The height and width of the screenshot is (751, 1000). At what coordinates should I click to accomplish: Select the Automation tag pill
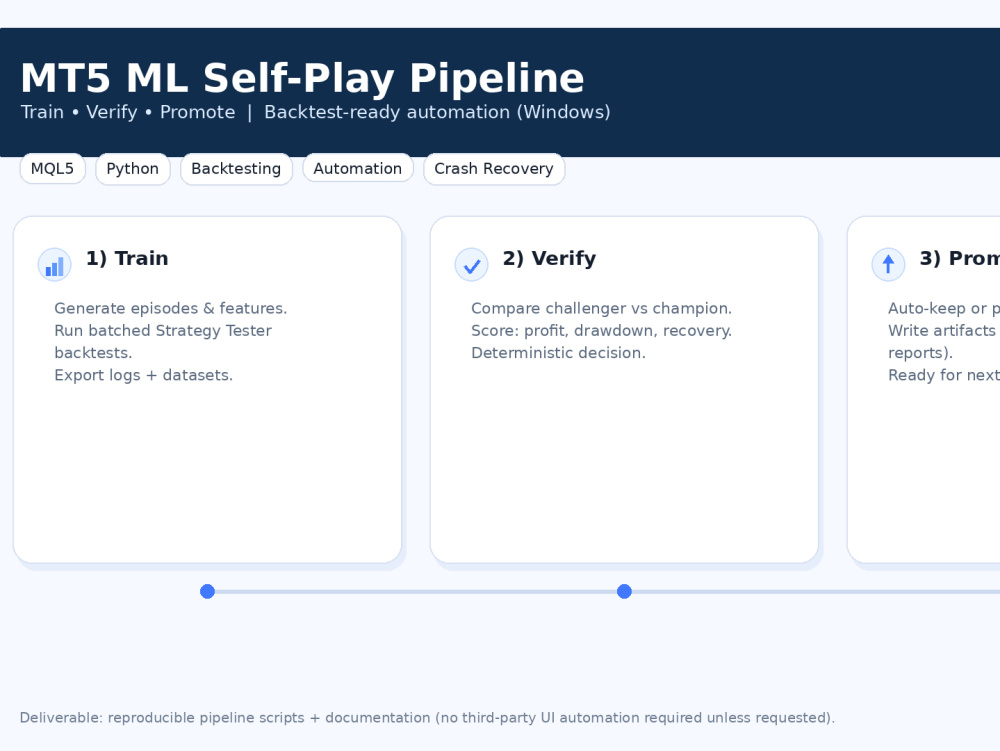point(358,169)
